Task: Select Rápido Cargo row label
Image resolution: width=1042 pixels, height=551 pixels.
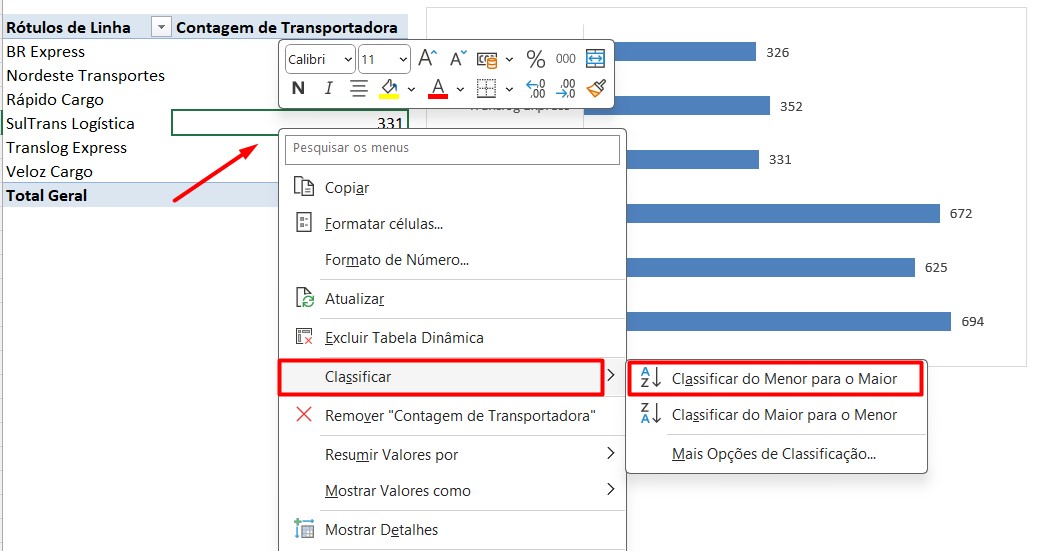Action: (x=55, y=100)
